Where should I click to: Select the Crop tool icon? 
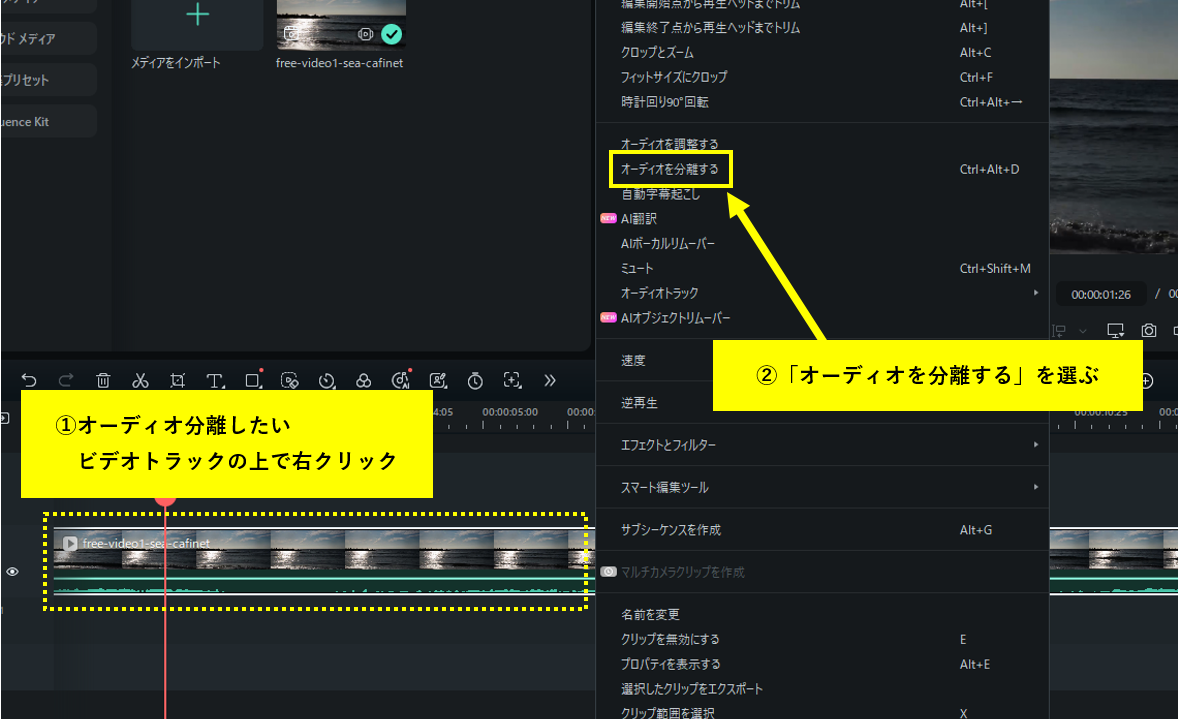[177, 380]
